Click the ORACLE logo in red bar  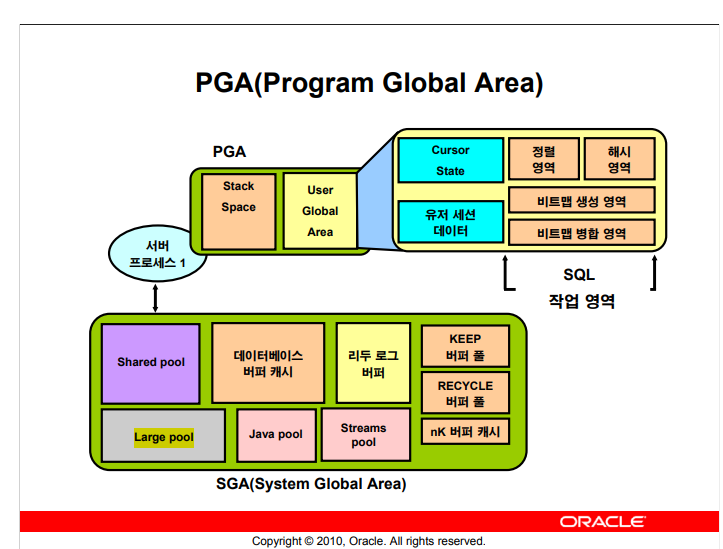(603, 522)
